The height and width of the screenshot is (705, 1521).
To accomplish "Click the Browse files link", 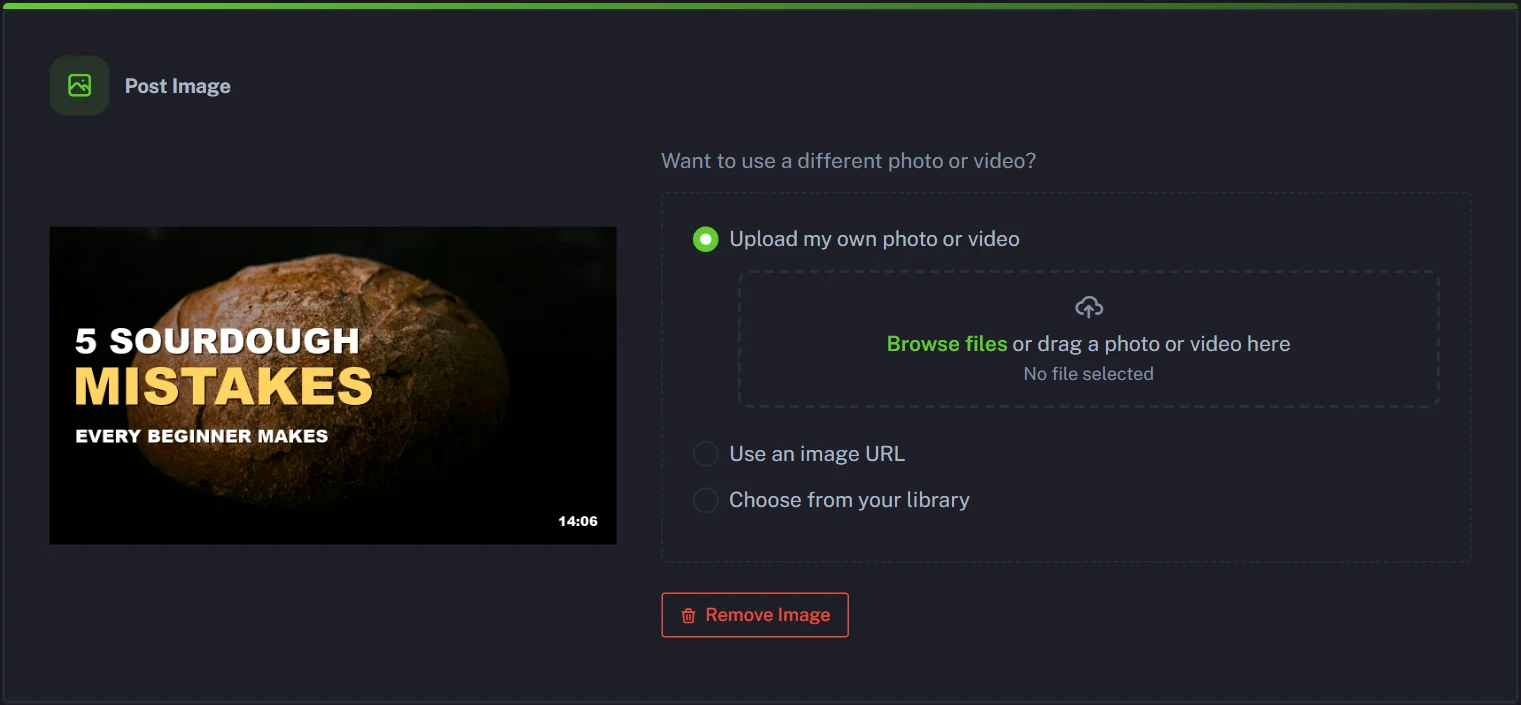I will pyautogui.click(x=947, y=344).
